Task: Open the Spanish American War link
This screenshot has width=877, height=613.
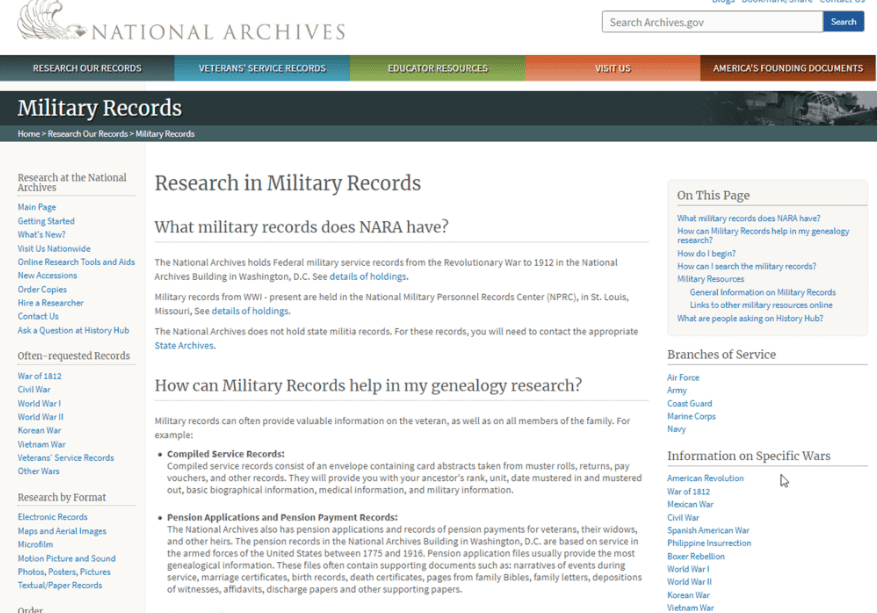Action: click(708, 530)
